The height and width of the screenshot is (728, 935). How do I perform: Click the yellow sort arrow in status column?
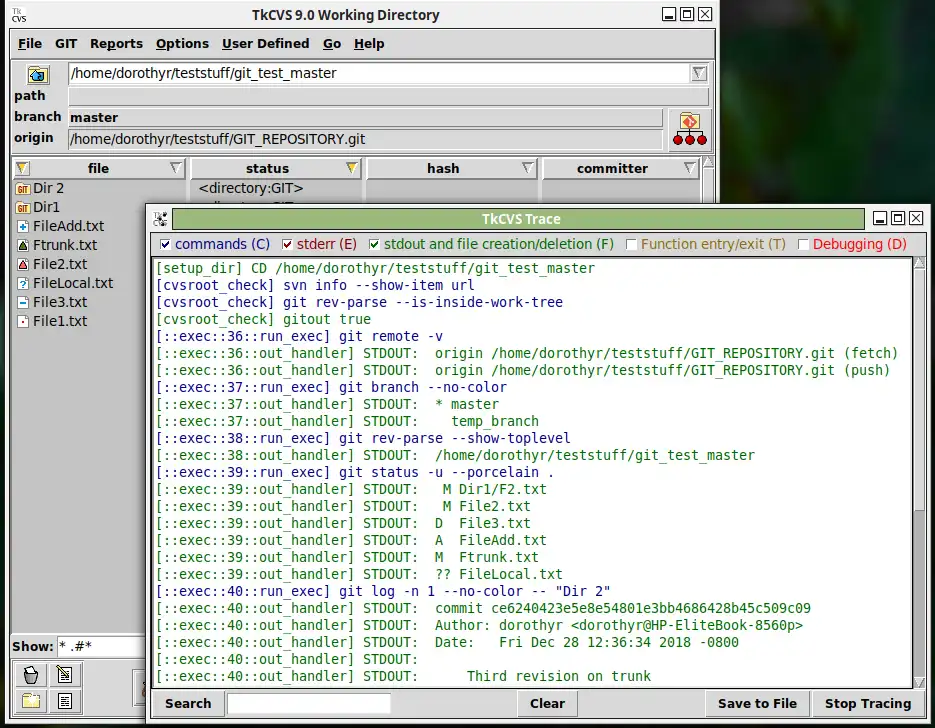click(352, 169)
